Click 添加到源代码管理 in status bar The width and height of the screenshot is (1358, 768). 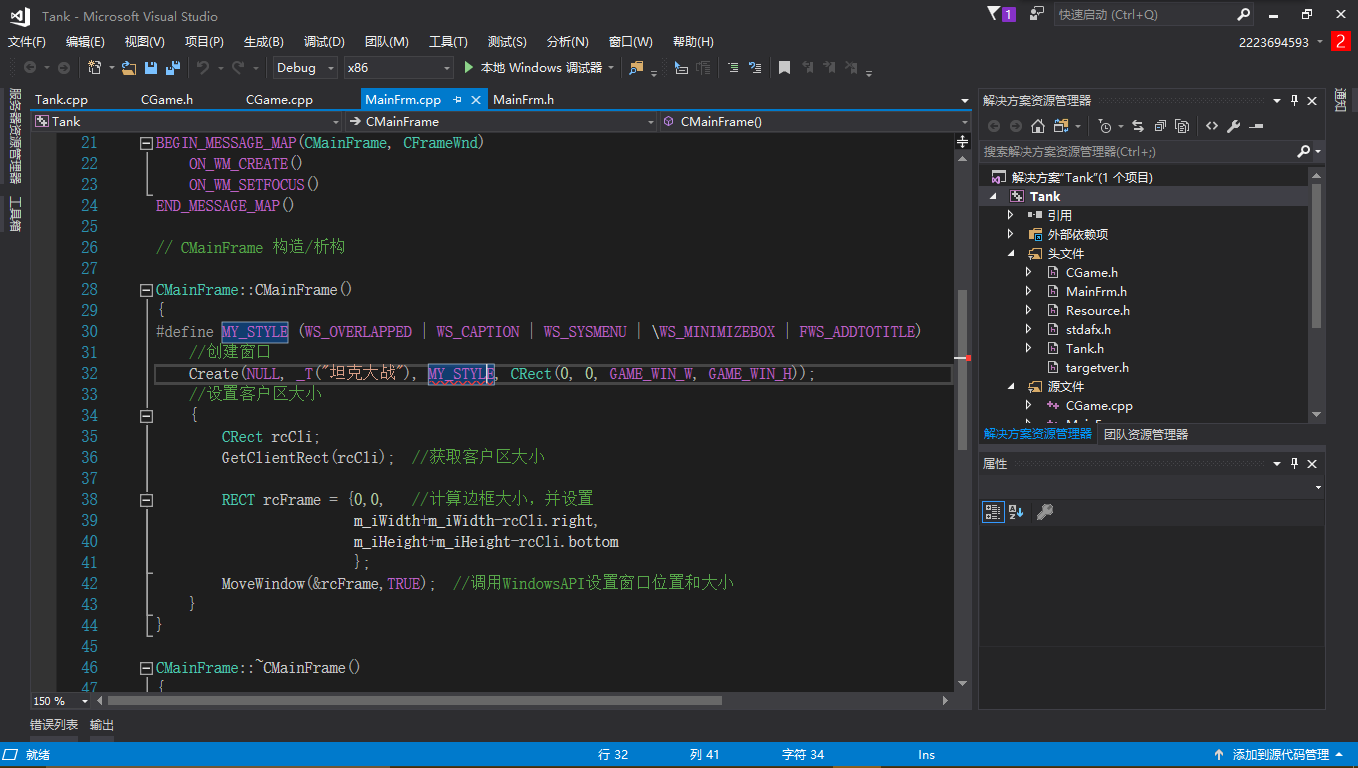coord(1280,755)
